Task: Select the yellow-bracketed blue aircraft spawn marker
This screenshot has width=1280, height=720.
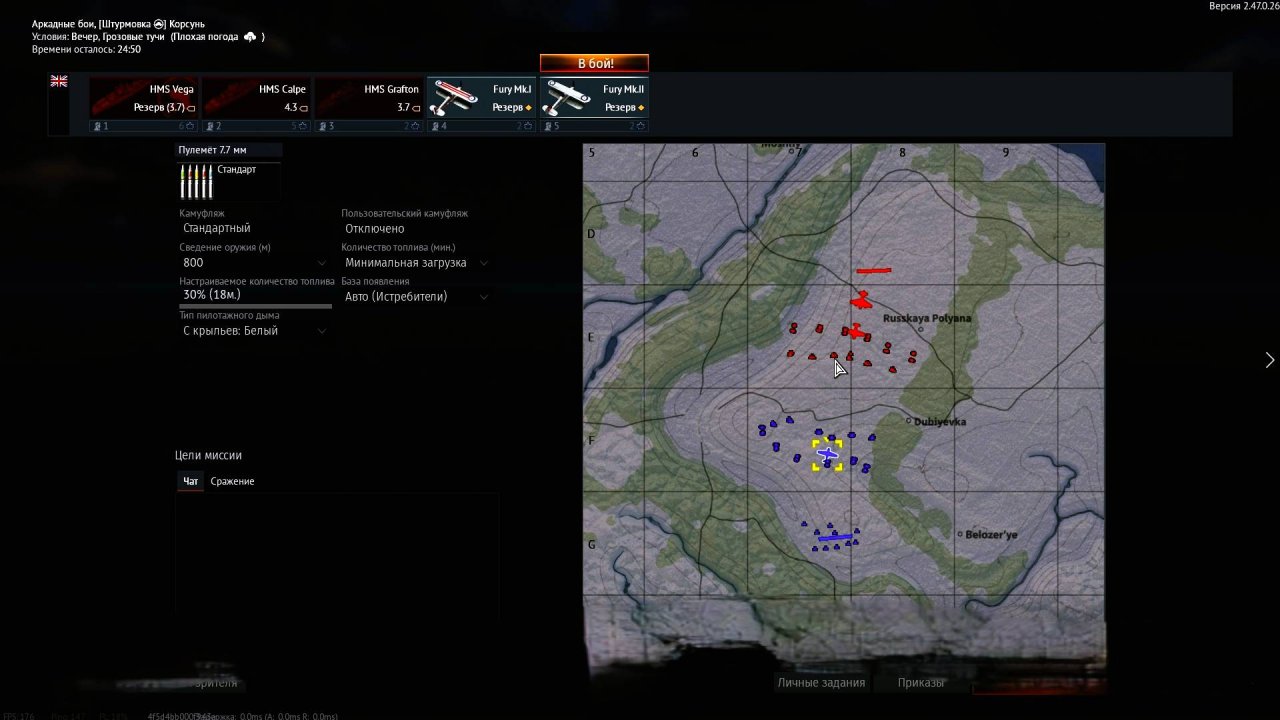Action: click(827, 455)
